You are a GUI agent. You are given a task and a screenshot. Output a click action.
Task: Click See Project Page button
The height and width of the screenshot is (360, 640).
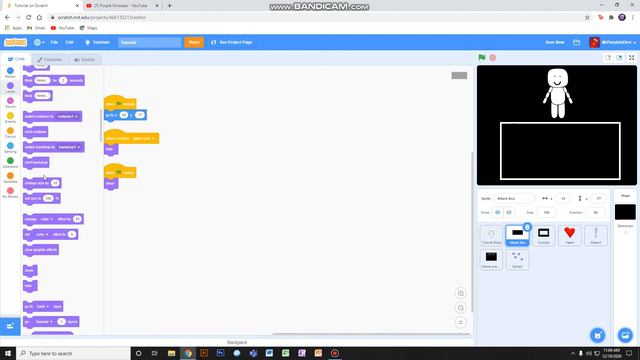coord(232,42)
